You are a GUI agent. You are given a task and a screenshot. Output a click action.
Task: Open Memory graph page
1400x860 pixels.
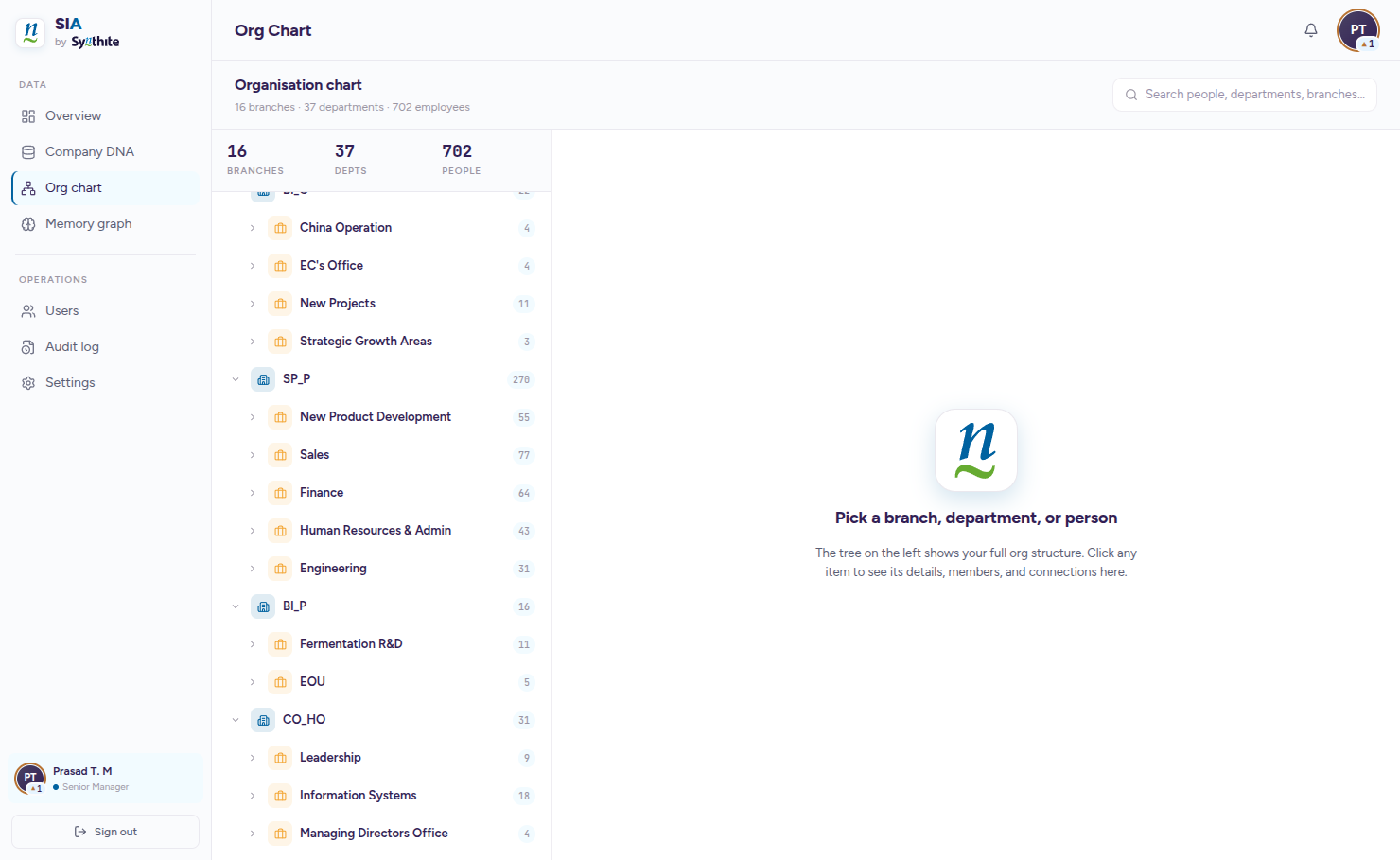(x=105, y=224)
